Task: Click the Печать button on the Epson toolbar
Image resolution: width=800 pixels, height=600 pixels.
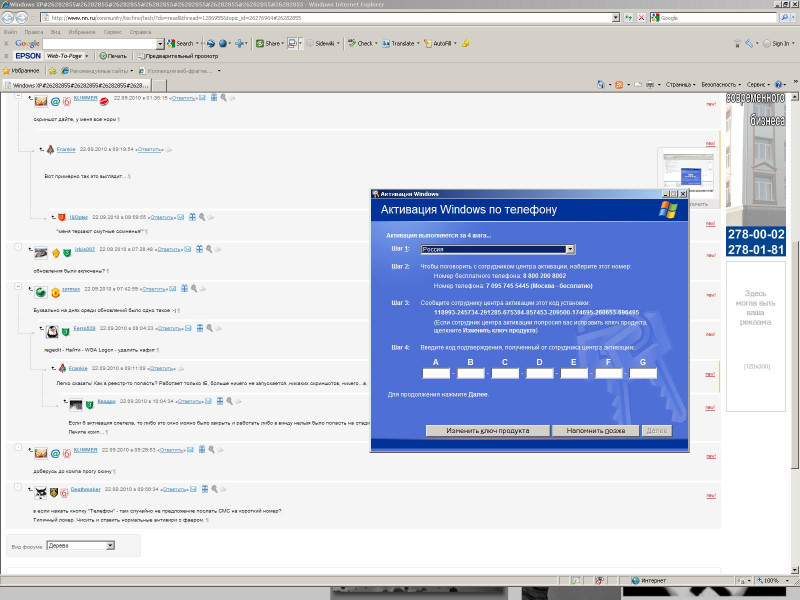Action: click(113, 56)
